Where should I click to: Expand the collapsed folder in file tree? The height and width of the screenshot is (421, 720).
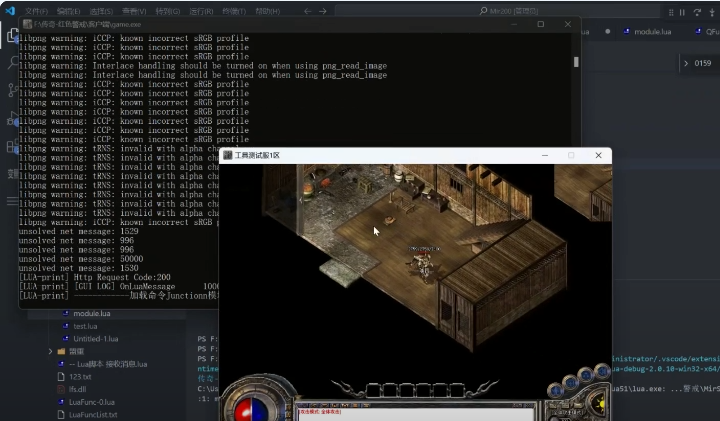pyautogui.click(x=51, y=351)
